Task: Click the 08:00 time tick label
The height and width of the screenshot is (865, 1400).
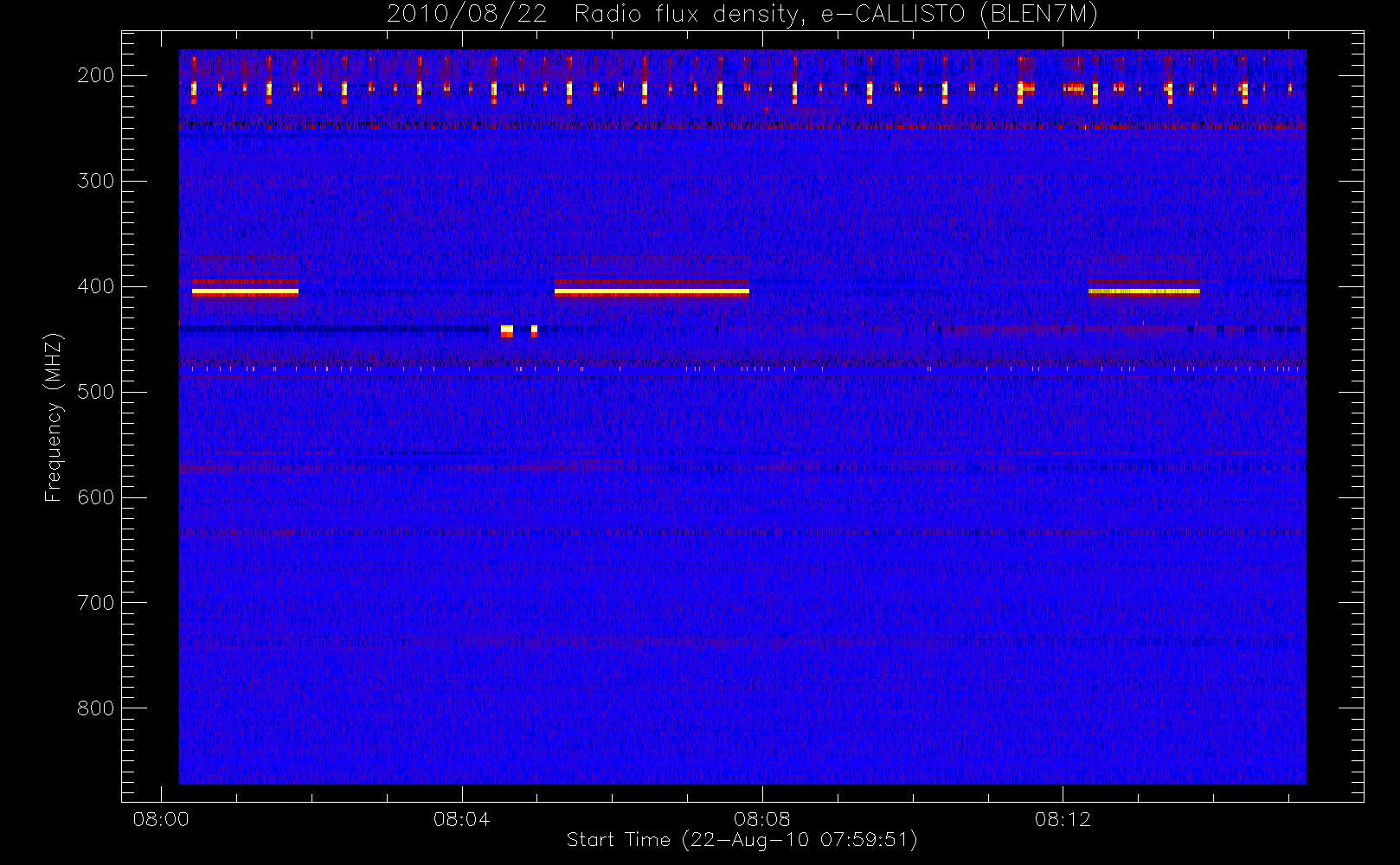Action: 161,819
